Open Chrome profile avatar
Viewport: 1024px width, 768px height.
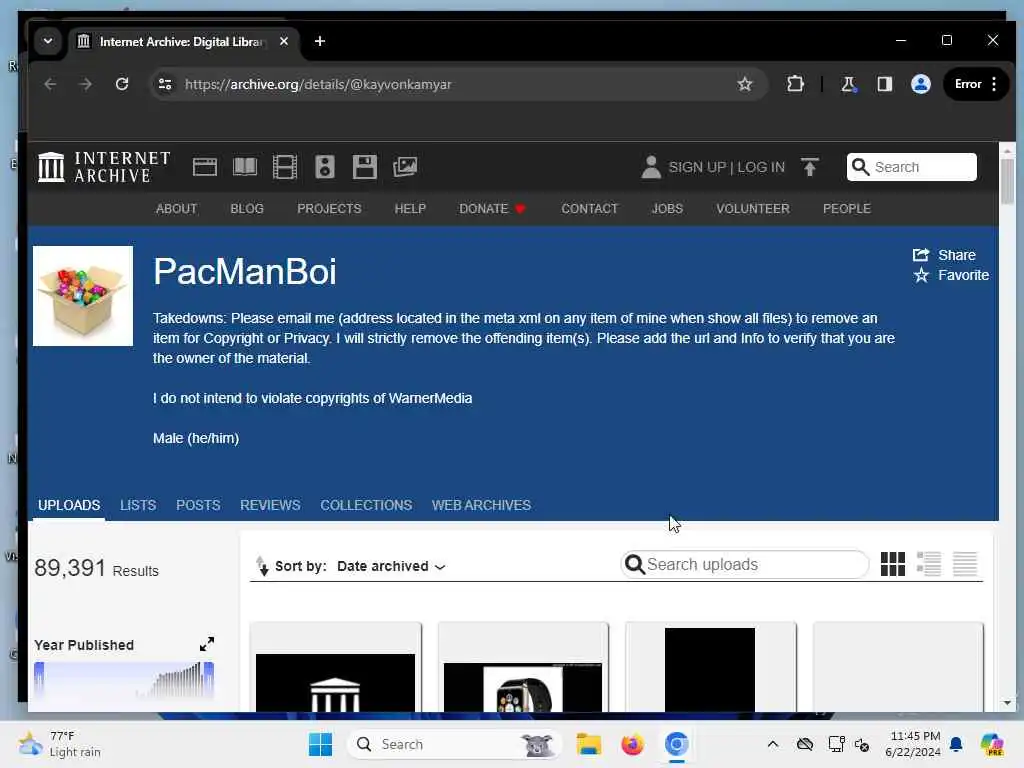point(921,84)
